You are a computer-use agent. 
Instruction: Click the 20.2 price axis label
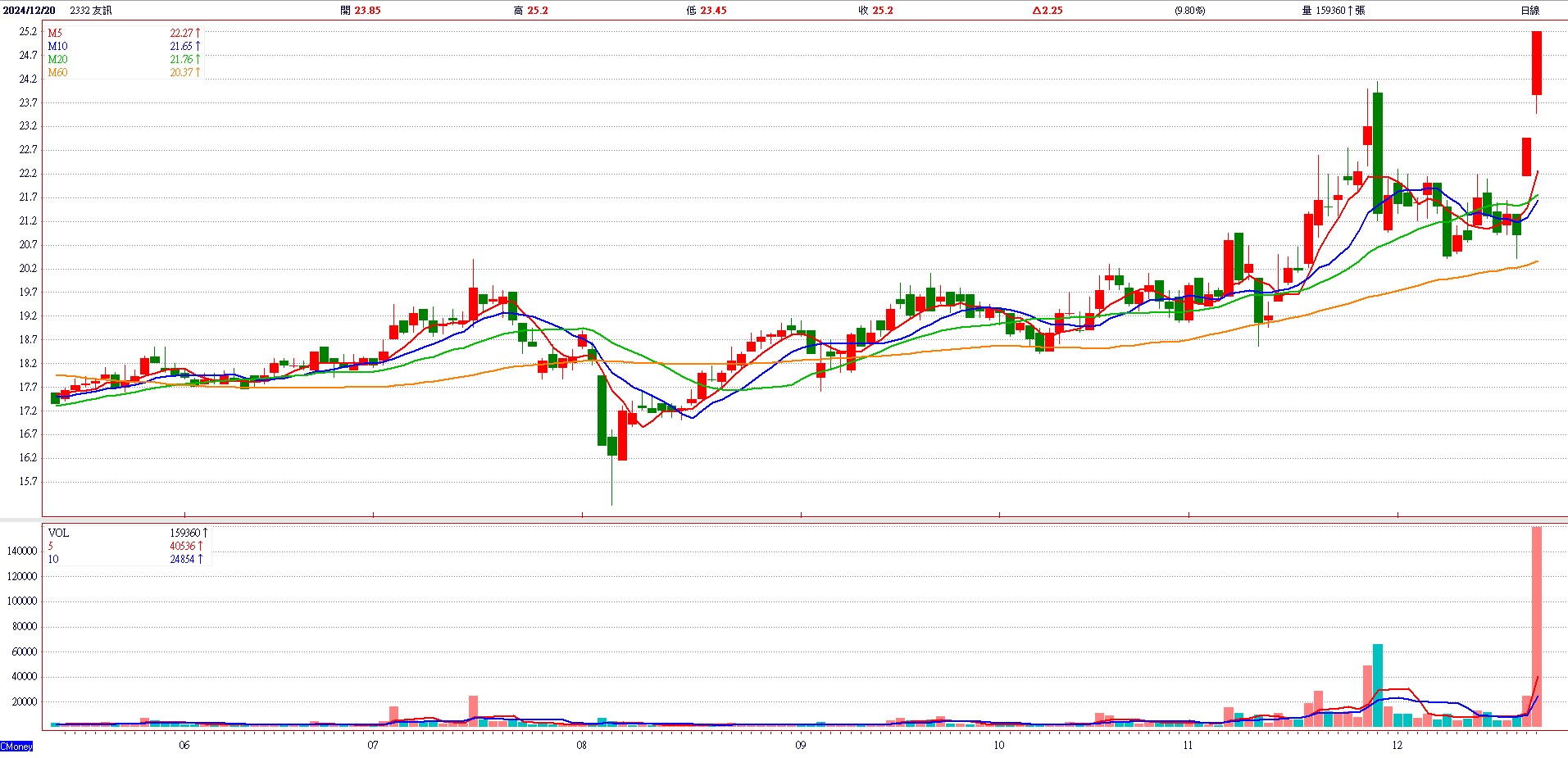(x=28, y=269)
